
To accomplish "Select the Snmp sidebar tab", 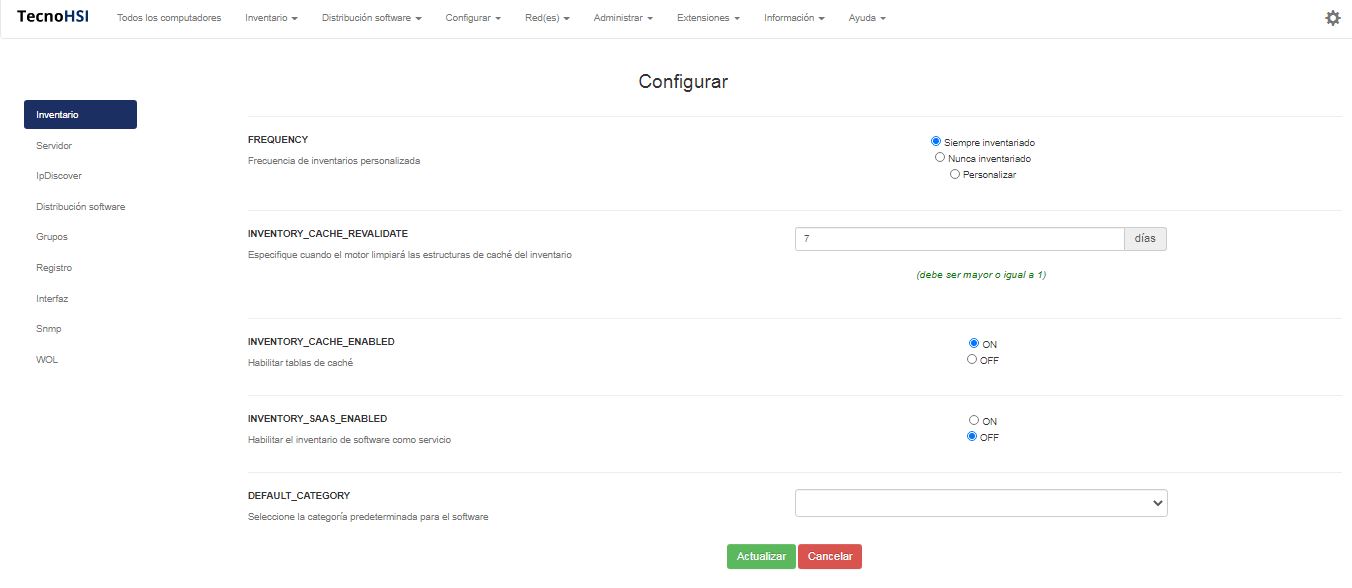I will click(x=49, y=329).
